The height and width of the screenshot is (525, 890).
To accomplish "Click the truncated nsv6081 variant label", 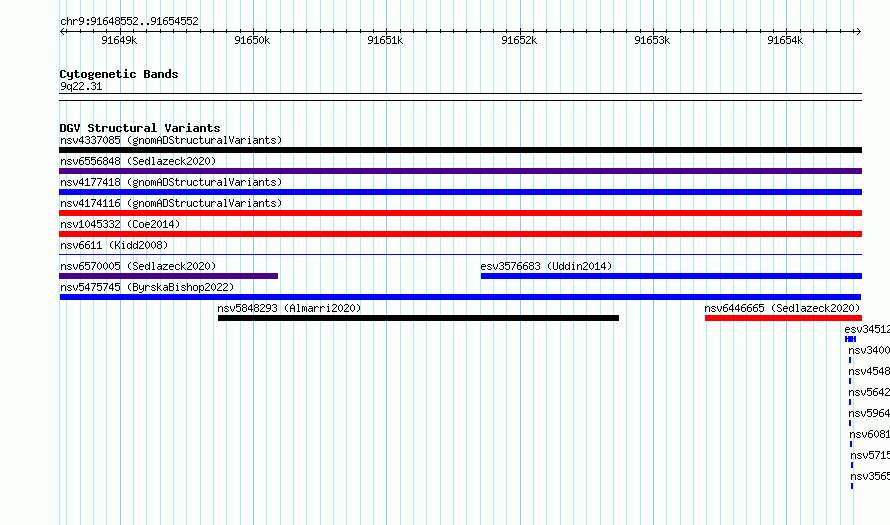I will click(x=870, y=434).
